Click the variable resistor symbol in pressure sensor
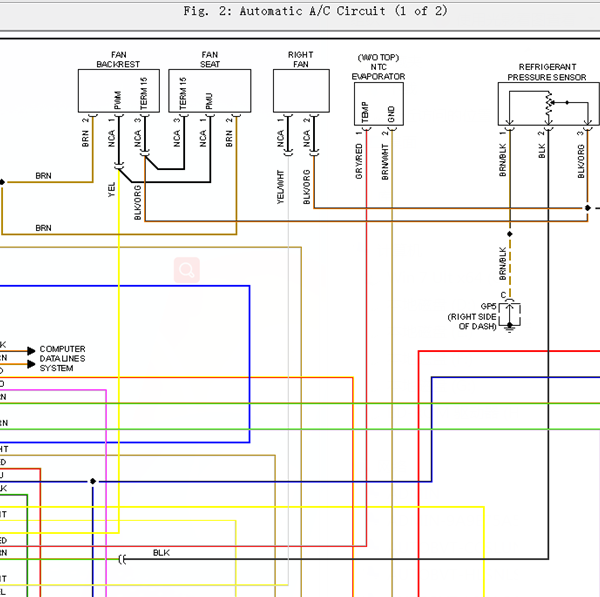Viewport: 600px width, 597px height. pyautogui.click(x=549, y=103)
